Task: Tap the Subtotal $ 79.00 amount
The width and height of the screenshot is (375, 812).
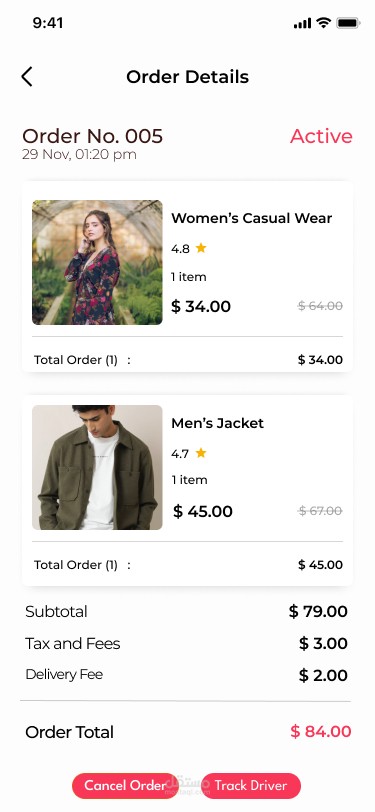Action: [x=318, y=612]
